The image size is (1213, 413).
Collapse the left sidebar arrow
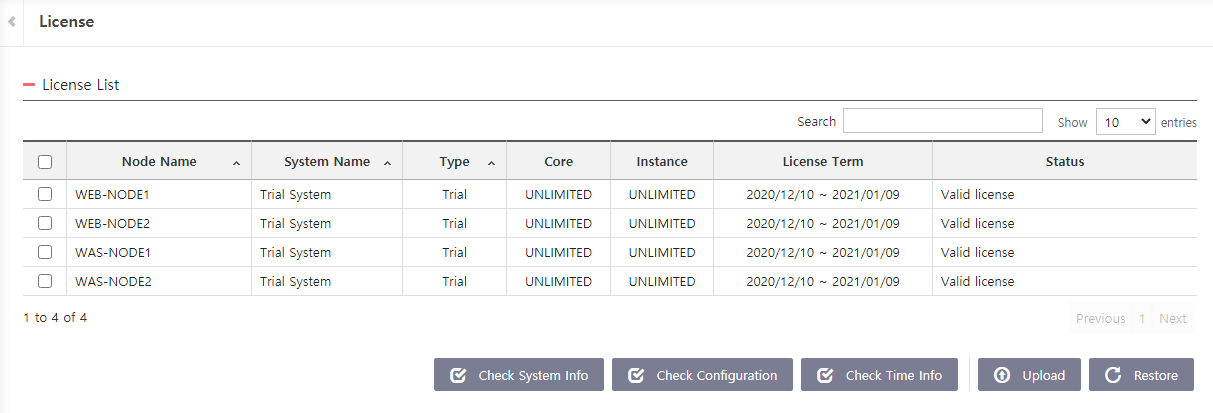[x=11, y=21]
